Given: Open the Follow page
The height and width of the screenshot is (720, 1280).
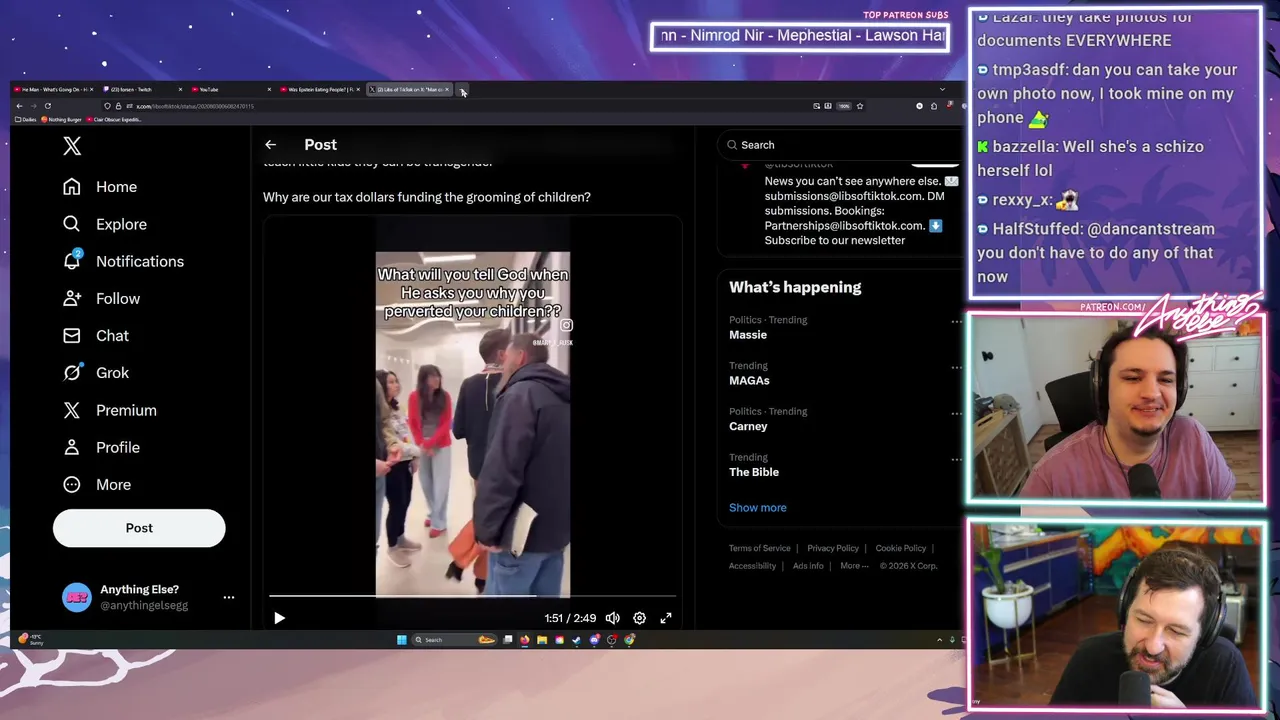Looking at the screenshot, I should coord(100,298).
